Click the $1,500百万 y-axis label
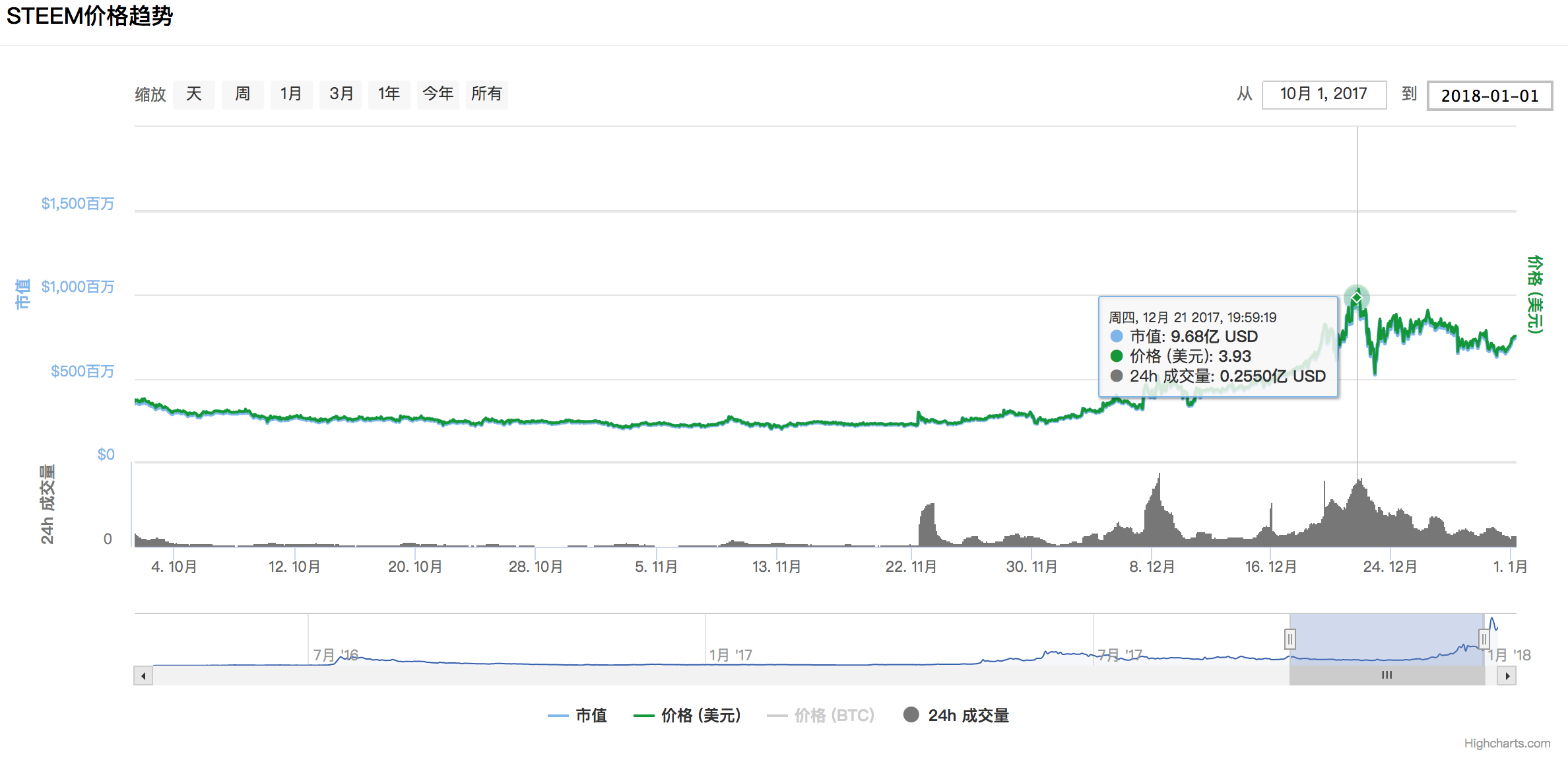 [77, 203]
